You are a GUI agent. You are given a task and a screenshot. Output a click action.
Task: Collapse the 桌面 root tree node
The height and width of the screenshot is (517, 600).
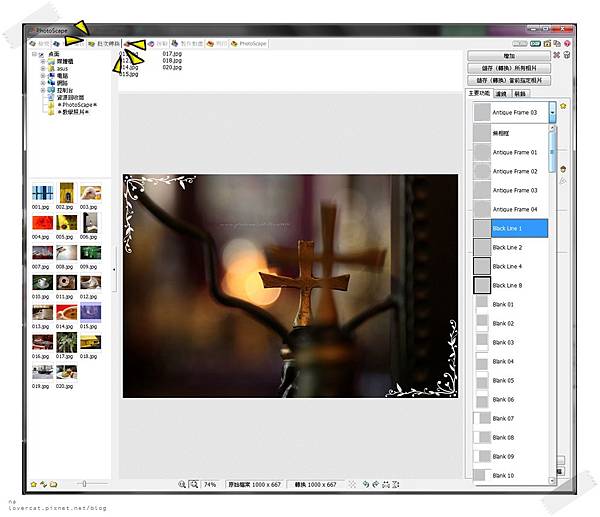pos(34,54)
